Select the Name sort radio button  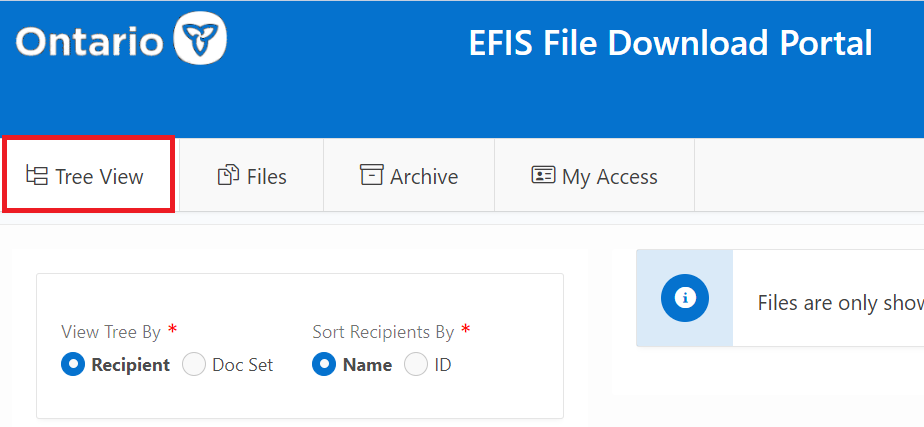pos(323,364)
